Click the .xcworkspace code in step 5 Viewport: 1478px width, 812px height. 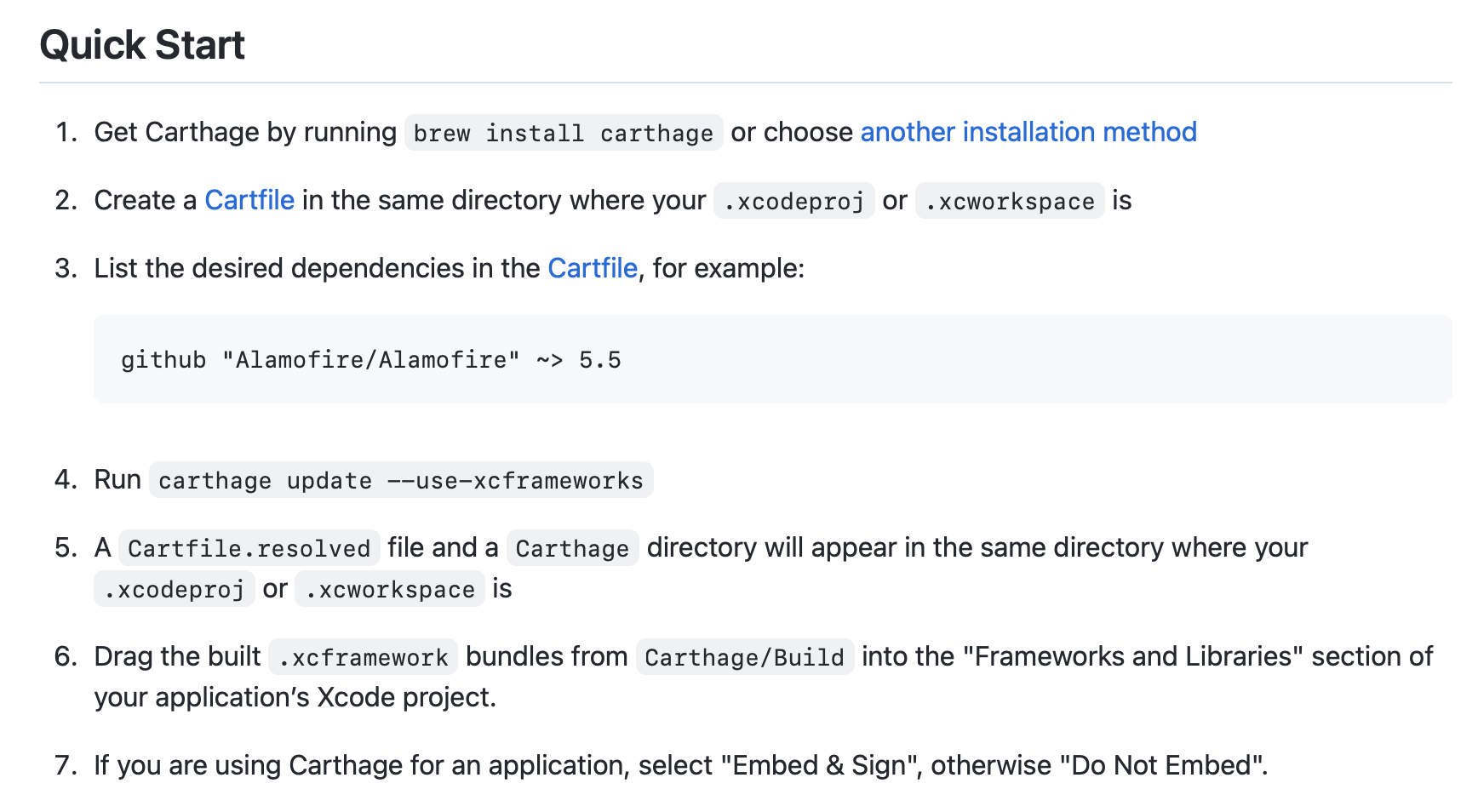click(x=390, y=589)
